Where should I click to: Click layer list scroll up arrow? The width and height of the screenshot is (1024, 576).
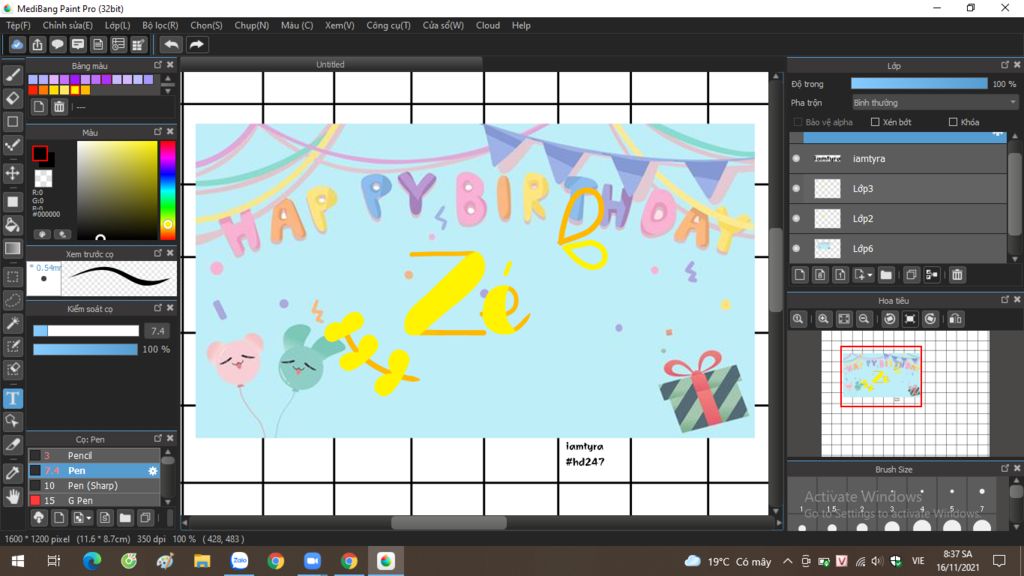1014,136
